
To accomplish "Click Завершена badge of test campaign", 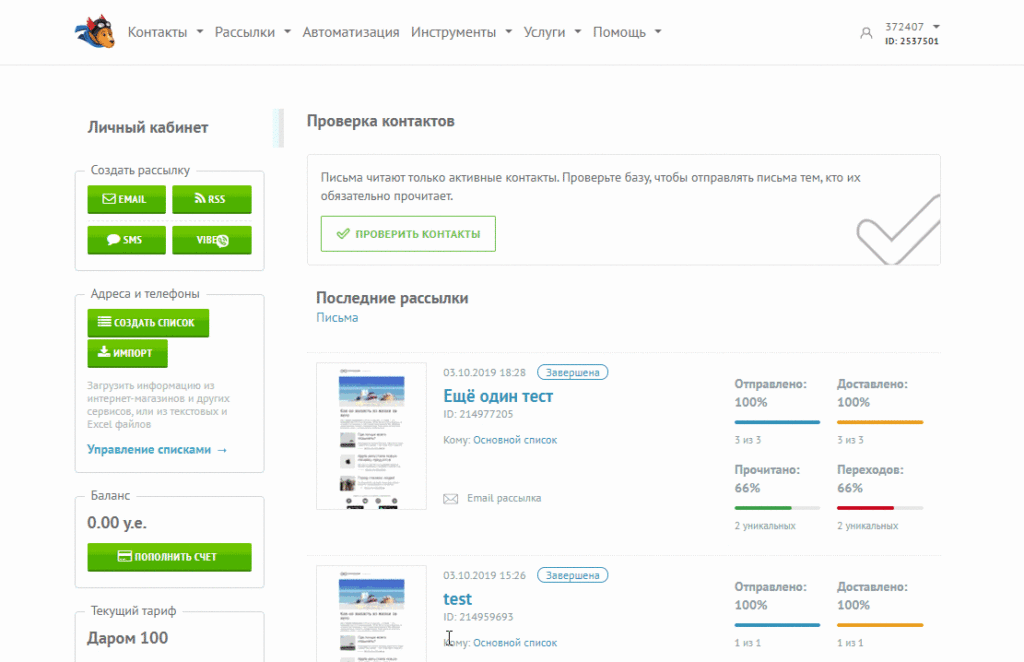I will (572, 575).
